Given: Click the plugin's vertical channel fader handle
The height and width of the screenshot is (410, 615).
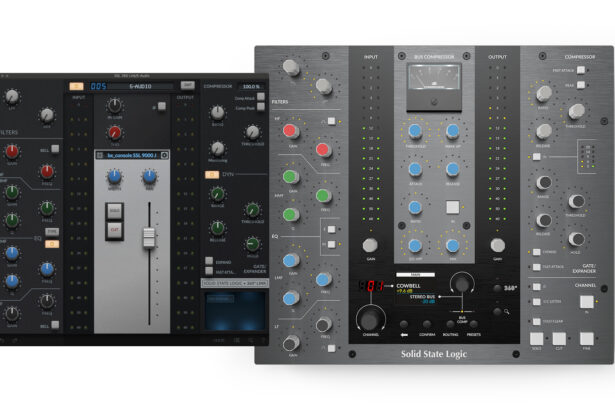Looking at the screenshot, I should [149, 237].
